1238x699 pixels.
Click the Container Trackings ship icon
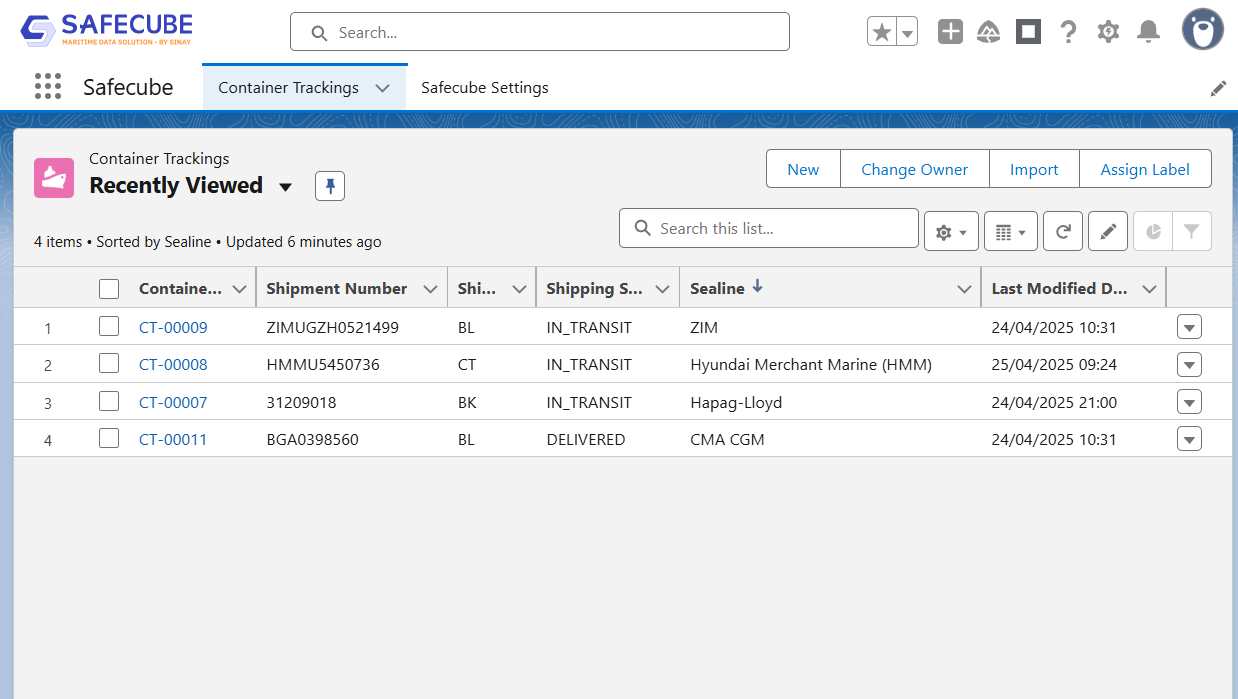54,178
